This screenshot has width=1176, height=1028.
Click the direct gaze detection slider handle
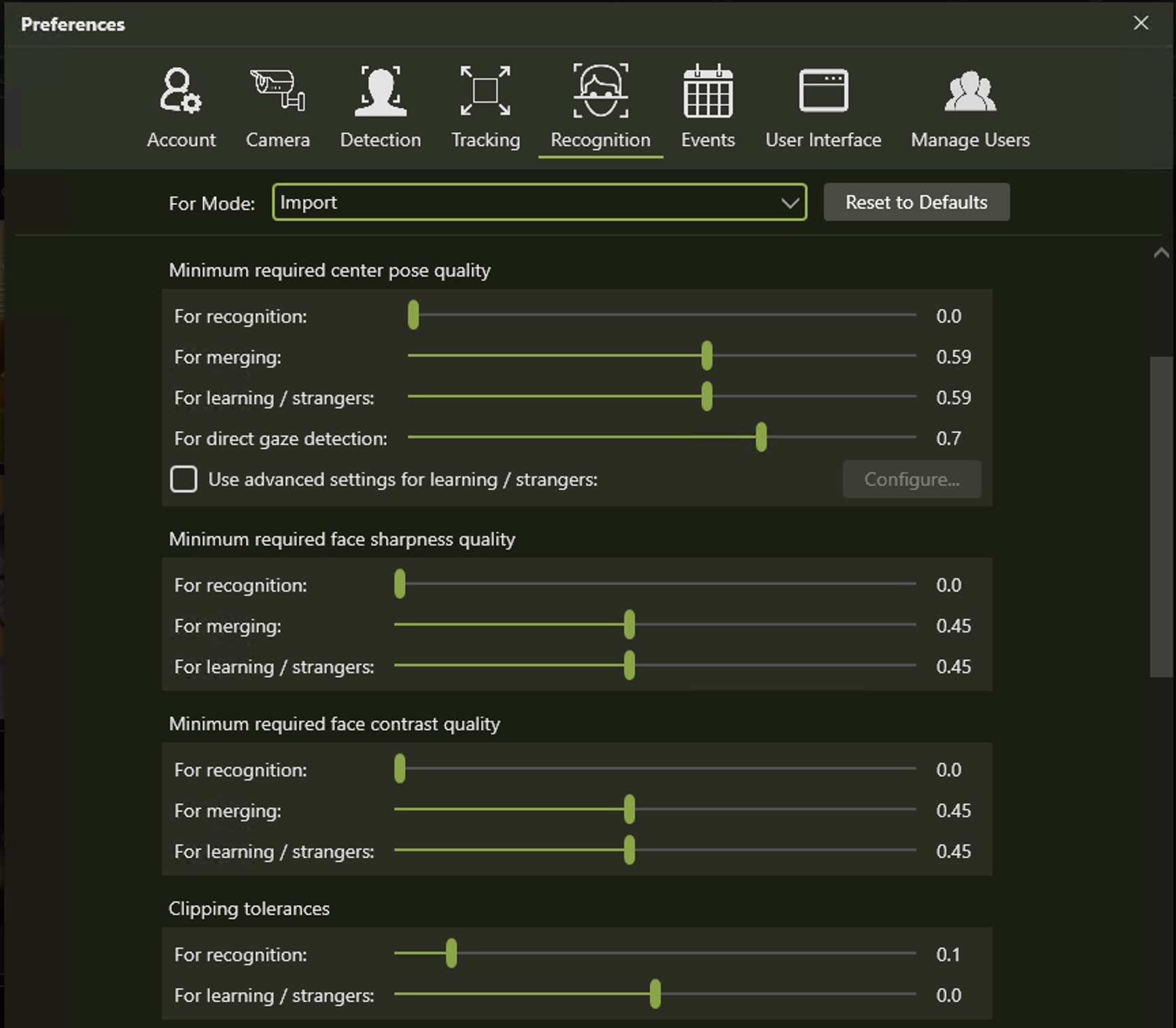(761, 438)
